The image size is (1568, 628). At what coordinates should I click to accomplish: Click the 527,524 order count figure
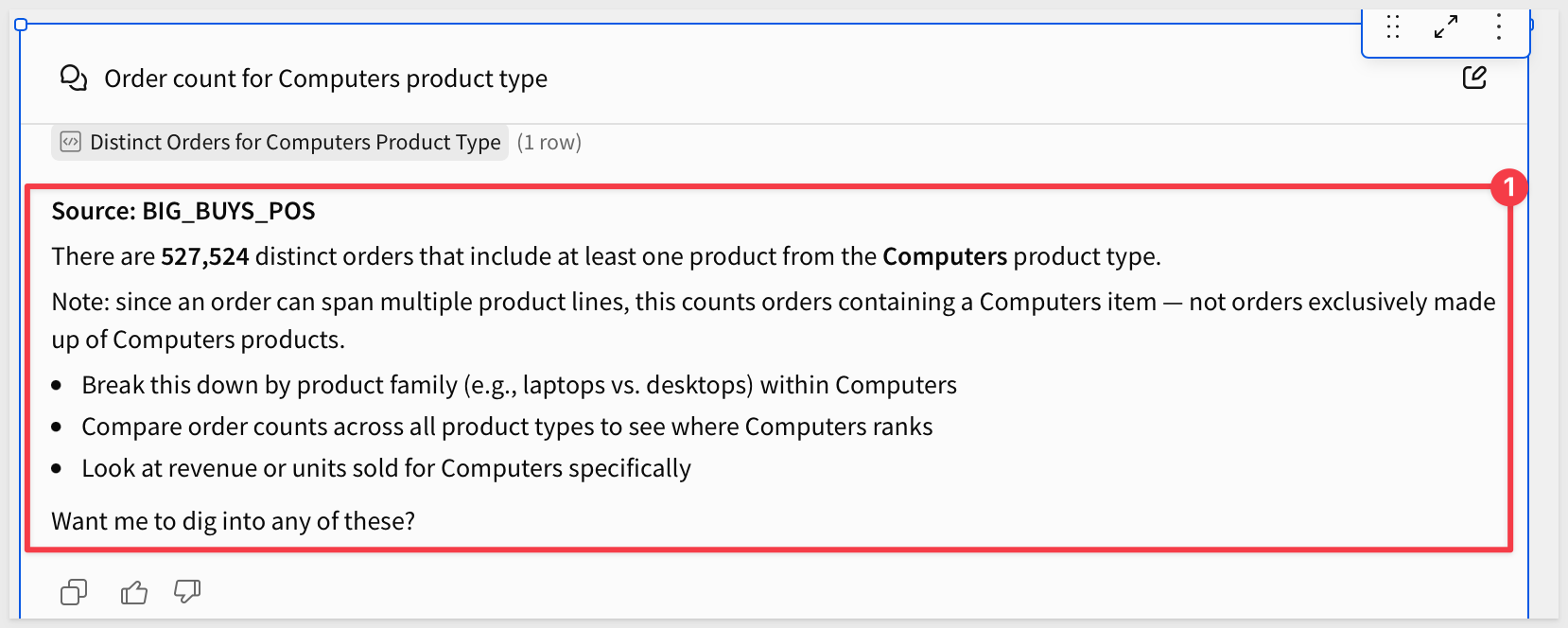205,256
